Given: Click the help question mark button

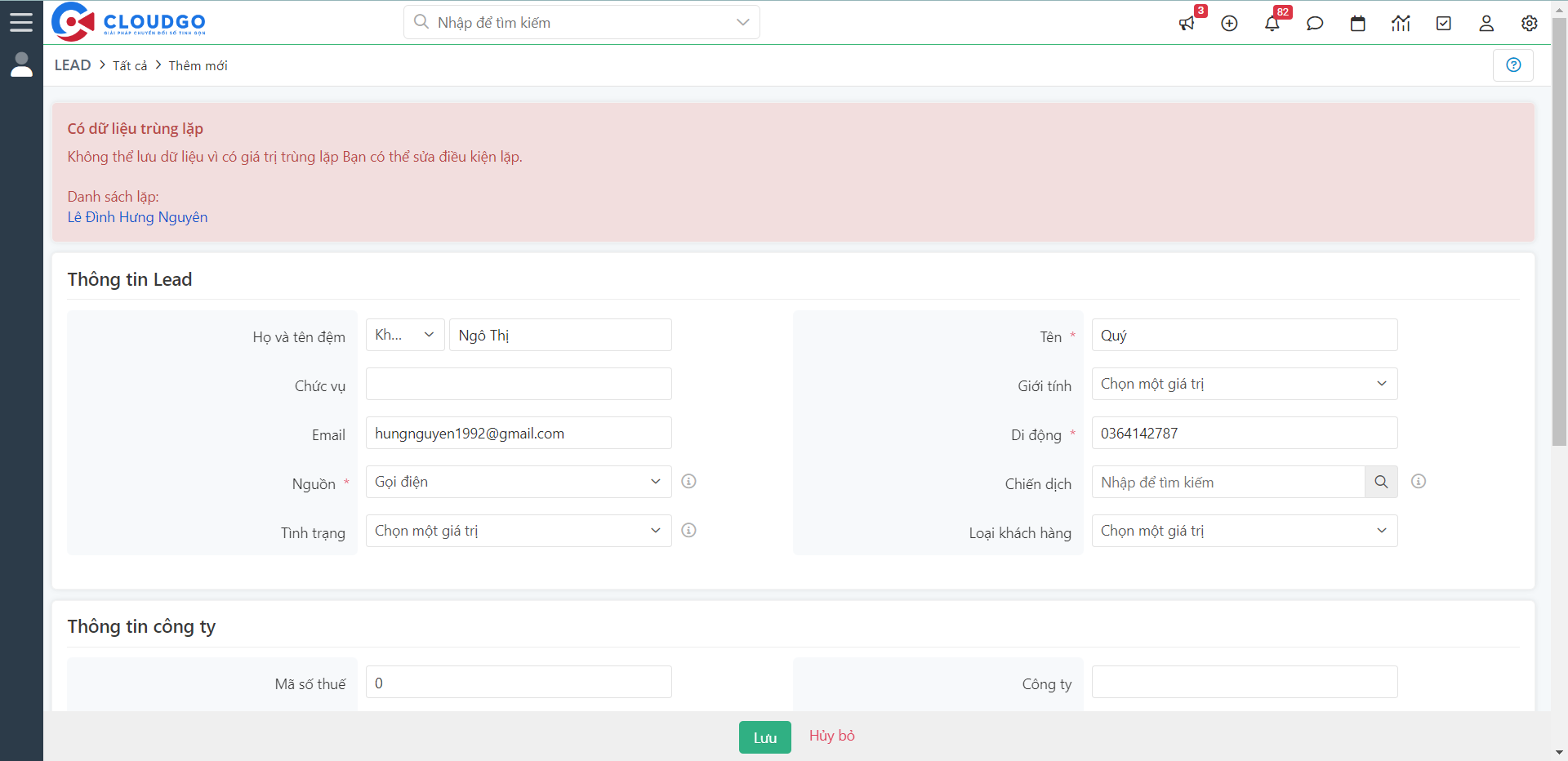Looking at the screenshot, I should 1512,65.
